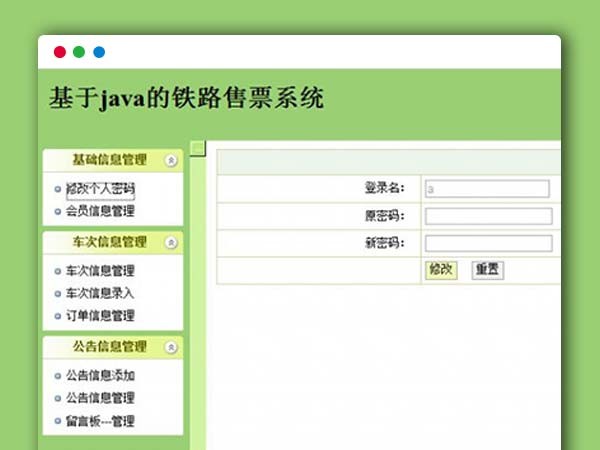Click the small square sidebar divider handle
The width and height of the screenshot is (600, 450).
[198, 149]
